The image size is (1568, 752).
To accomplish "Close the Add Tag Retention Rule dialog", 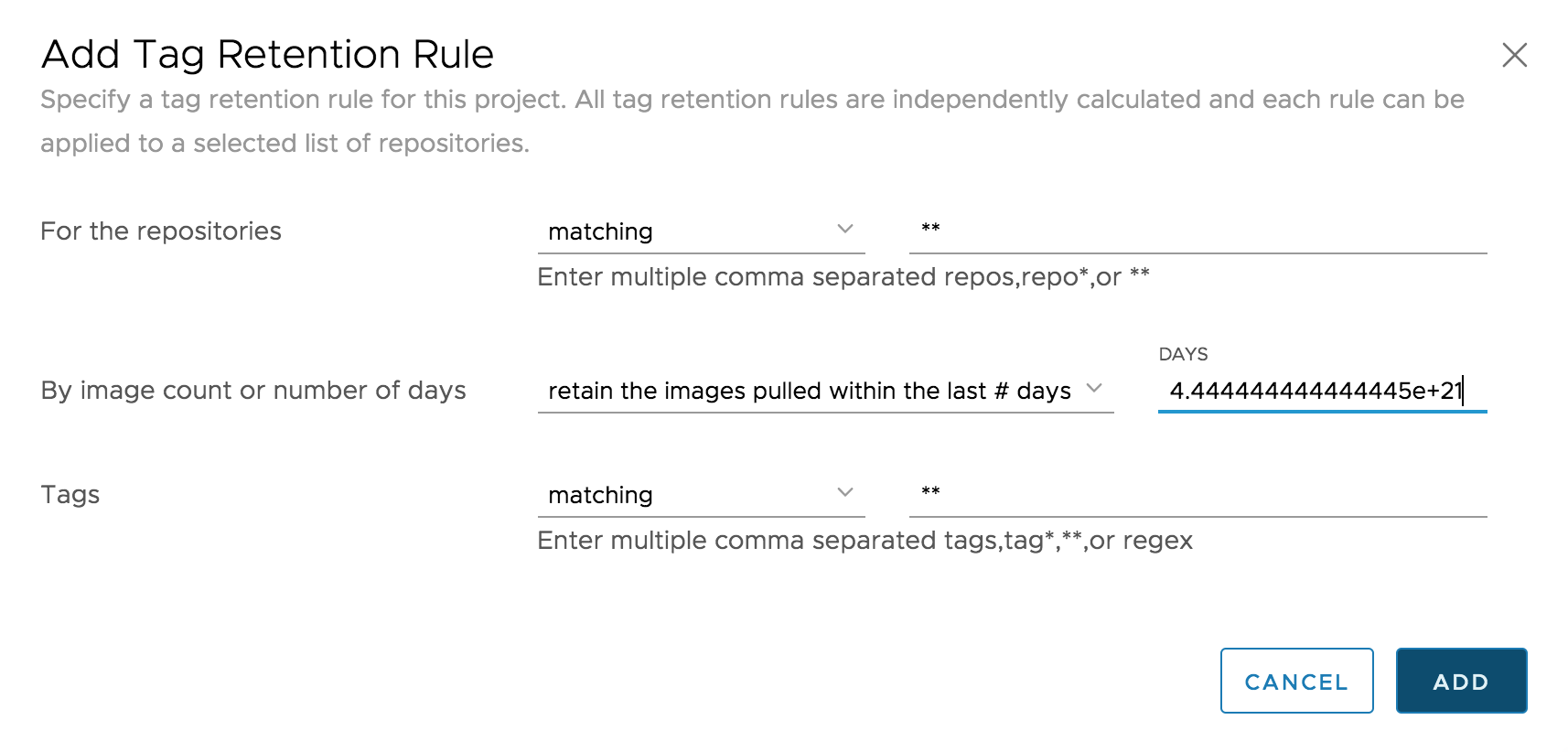I will point(1514,55).
